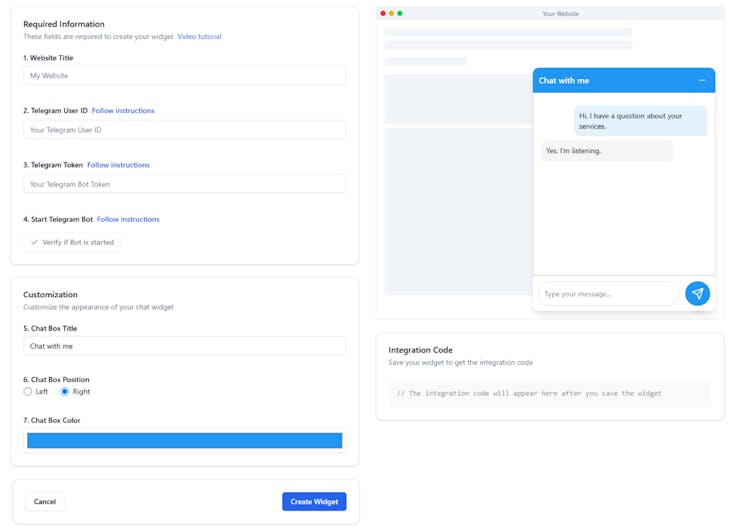This screenshot has height=528, width=750.
Task: Edit the Chat Box Title field
Action: (184, 346)
